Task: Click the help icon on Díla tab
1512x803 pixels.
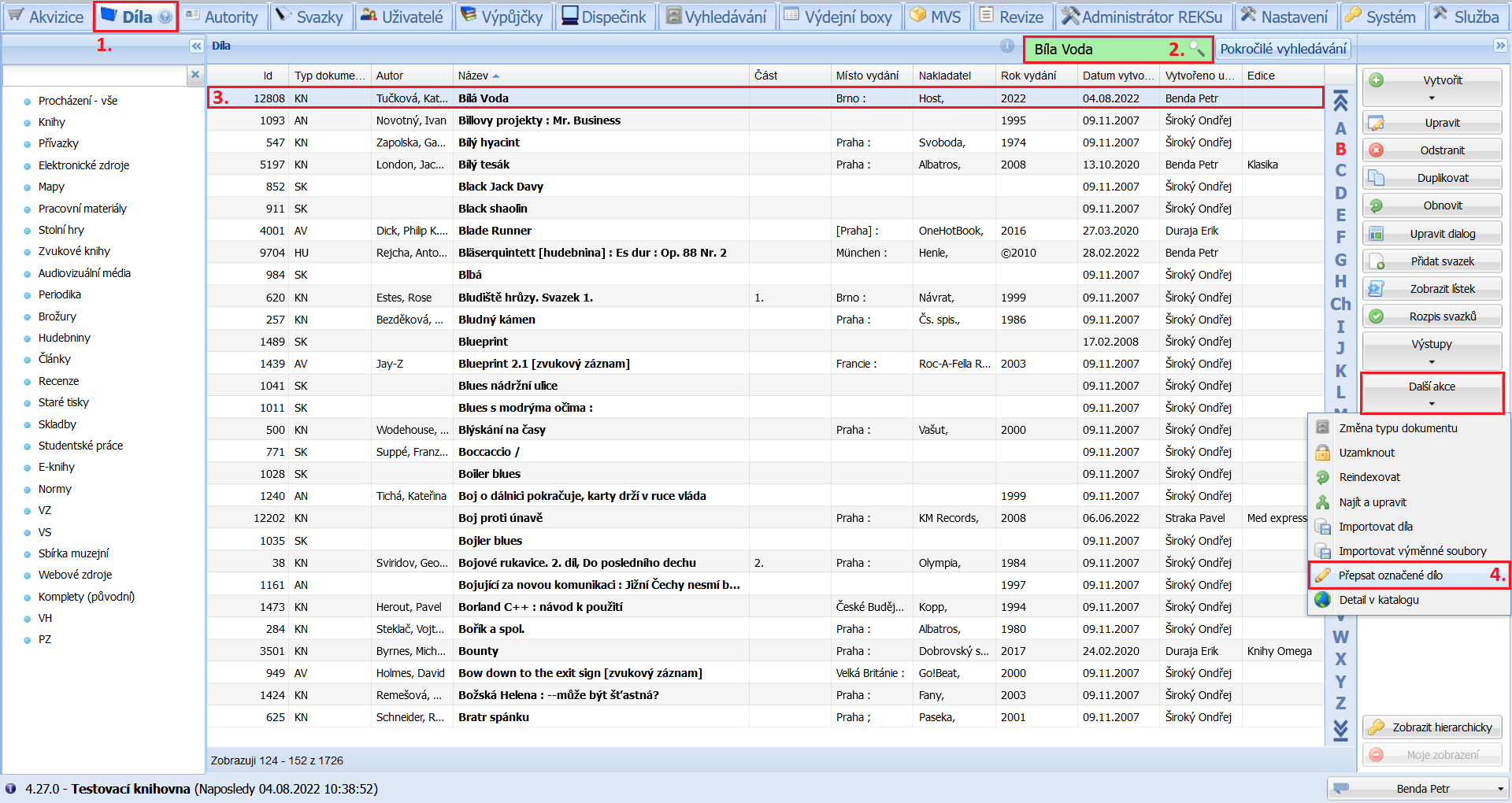Action: tap(165, 17)
